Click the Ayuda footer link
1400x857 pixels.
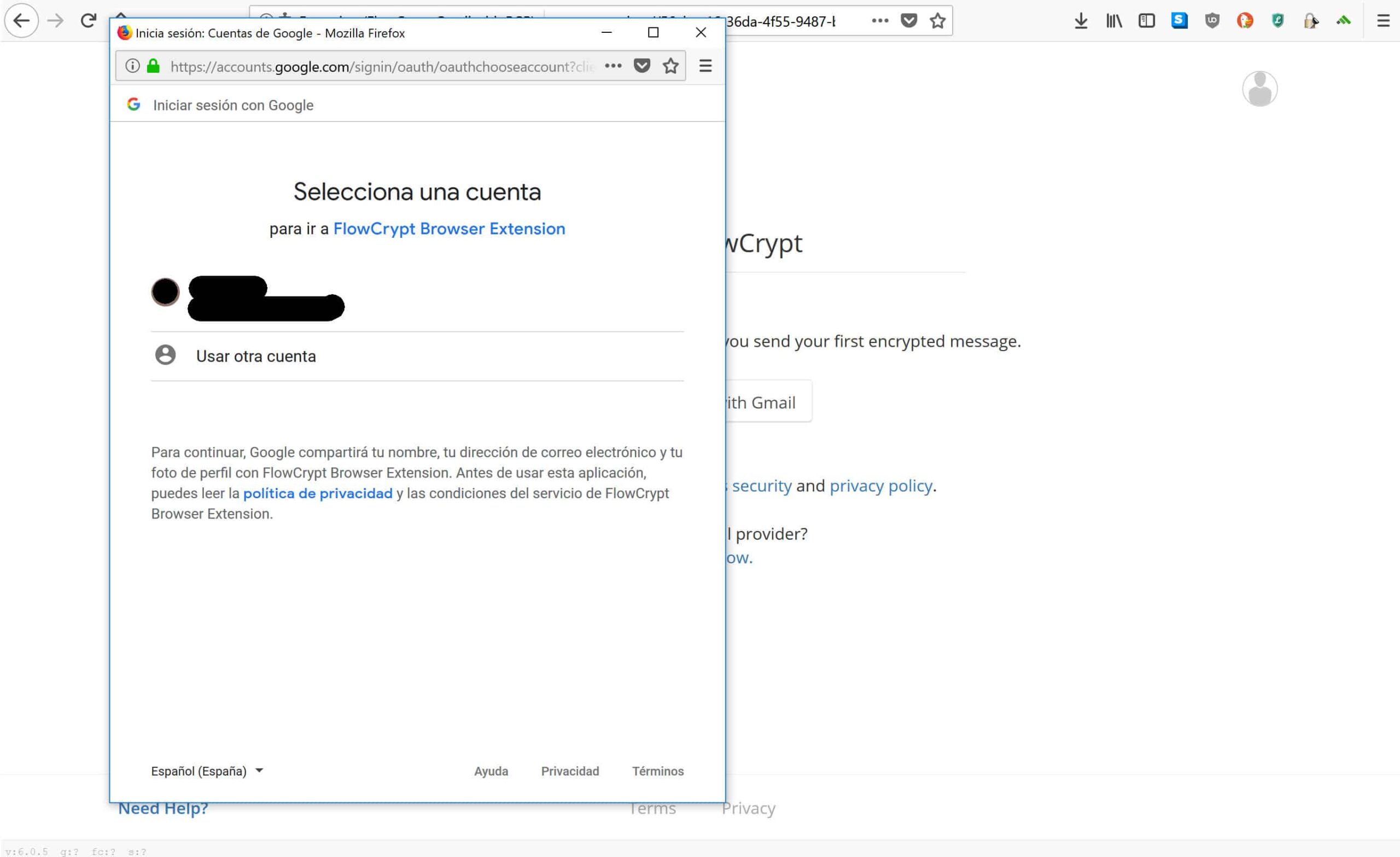click(491, 771)
